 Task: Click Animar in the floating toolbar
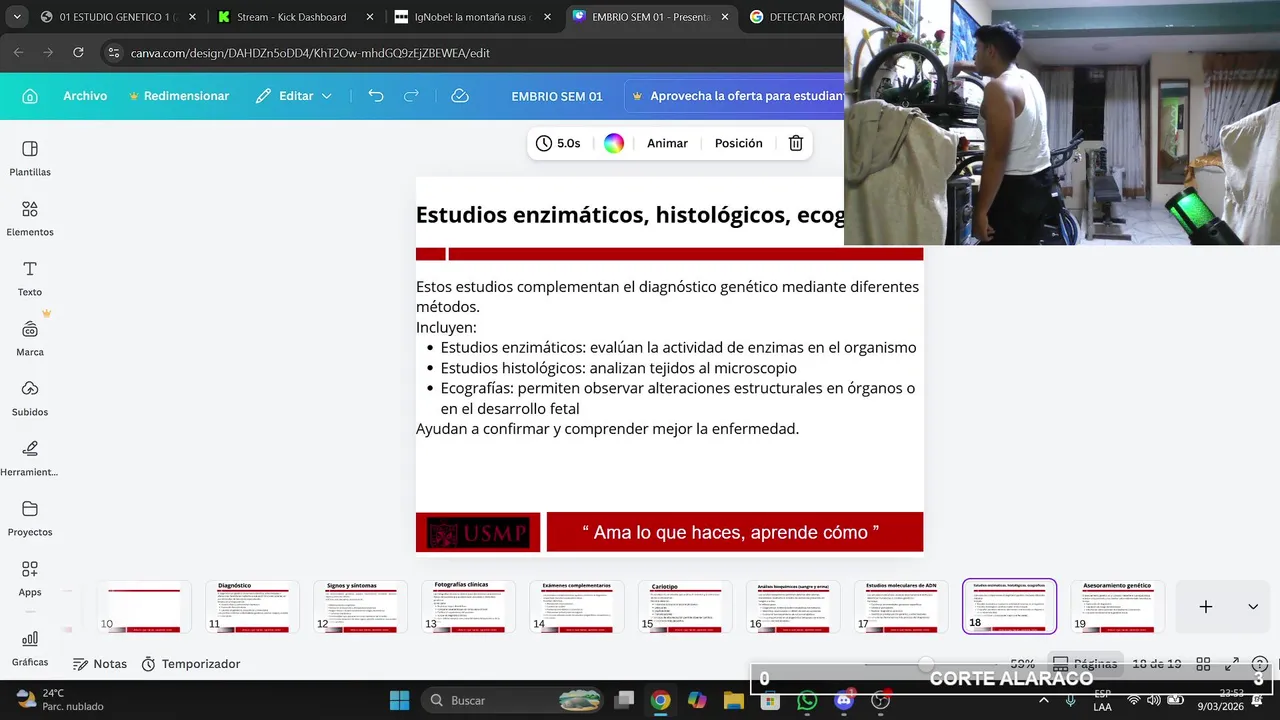pyautogui.click(x=667, y=143)
